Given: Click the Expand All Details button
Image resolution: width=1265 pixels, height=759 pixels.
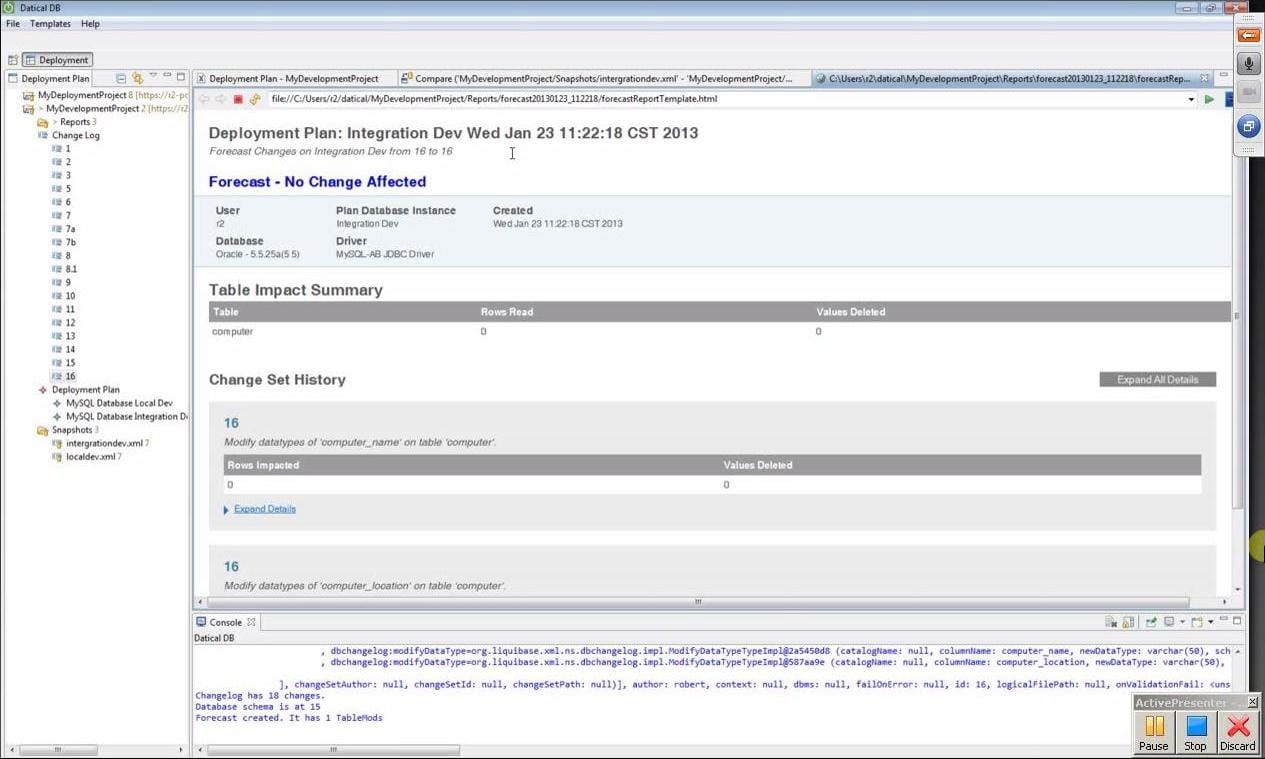Looking at the screenshot, I should coord(1157,380).
